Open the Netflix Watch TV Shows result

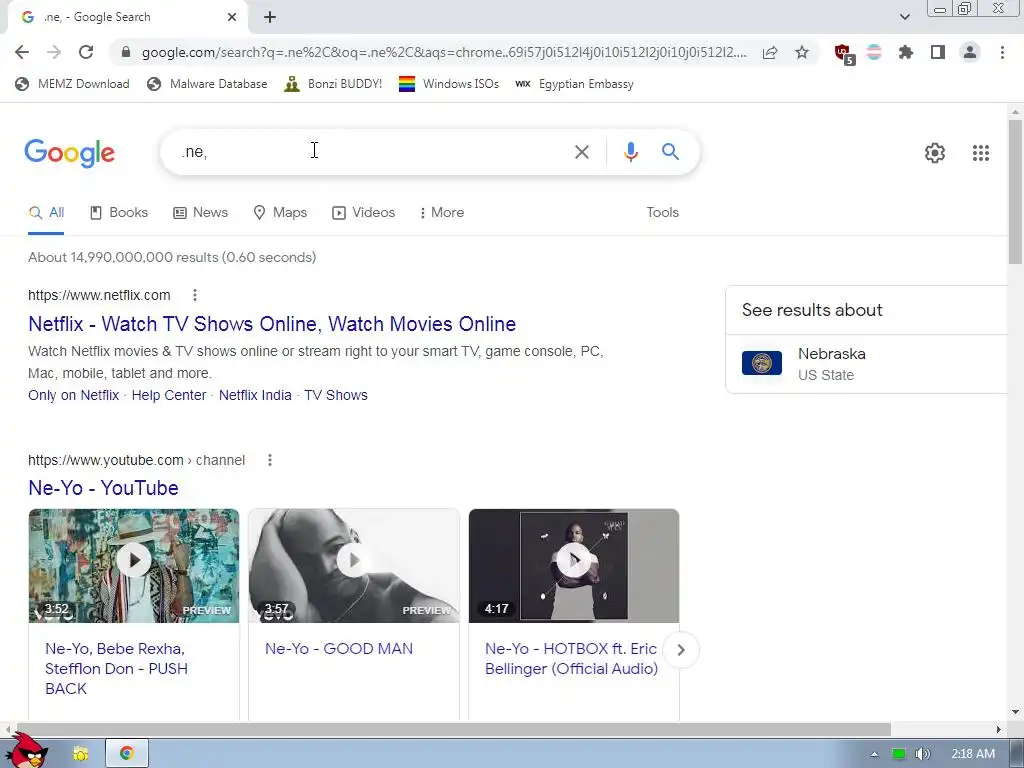(272, 324)
